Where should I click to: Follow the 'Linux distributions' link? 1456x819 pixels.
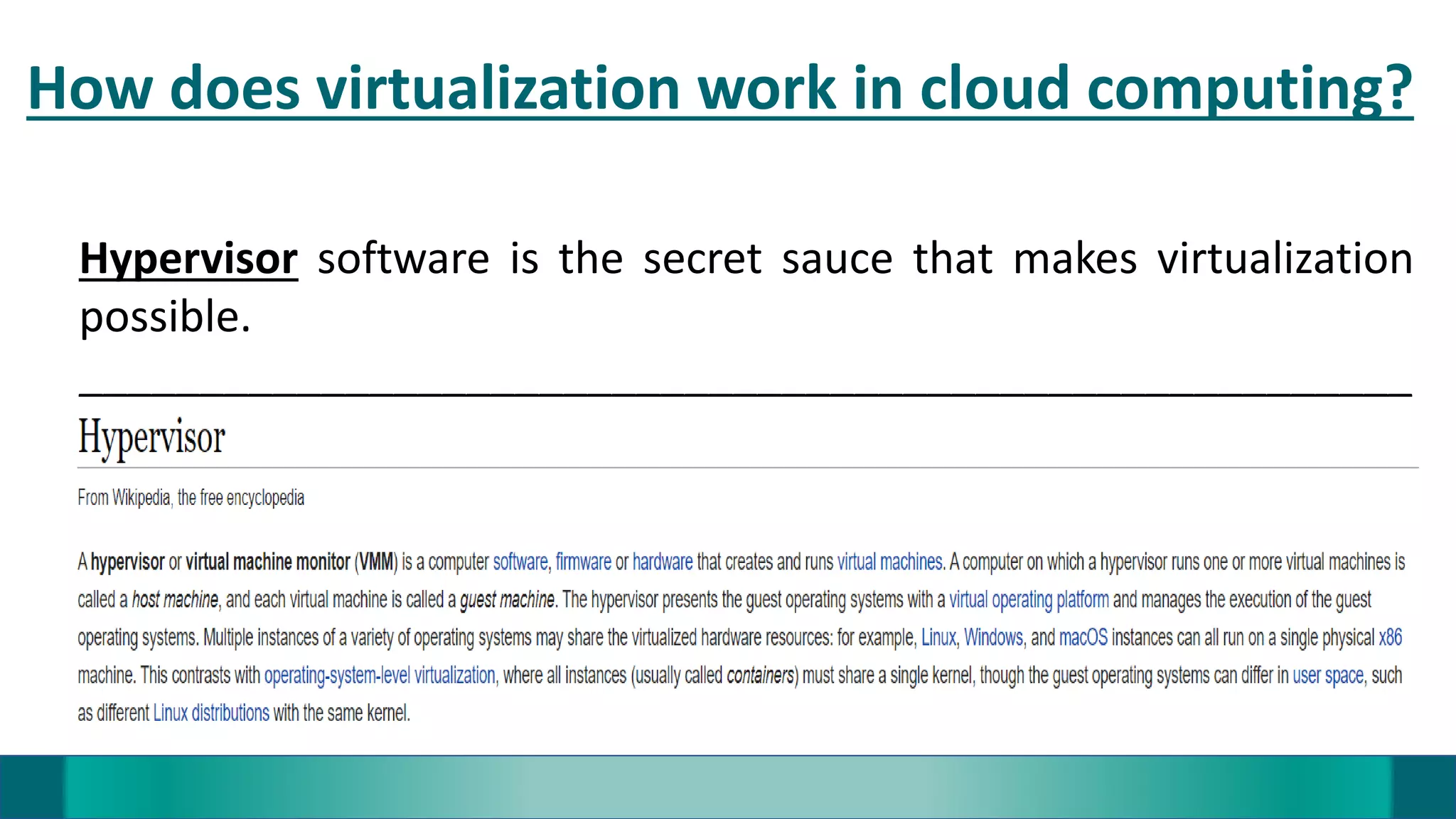point(211,712)
